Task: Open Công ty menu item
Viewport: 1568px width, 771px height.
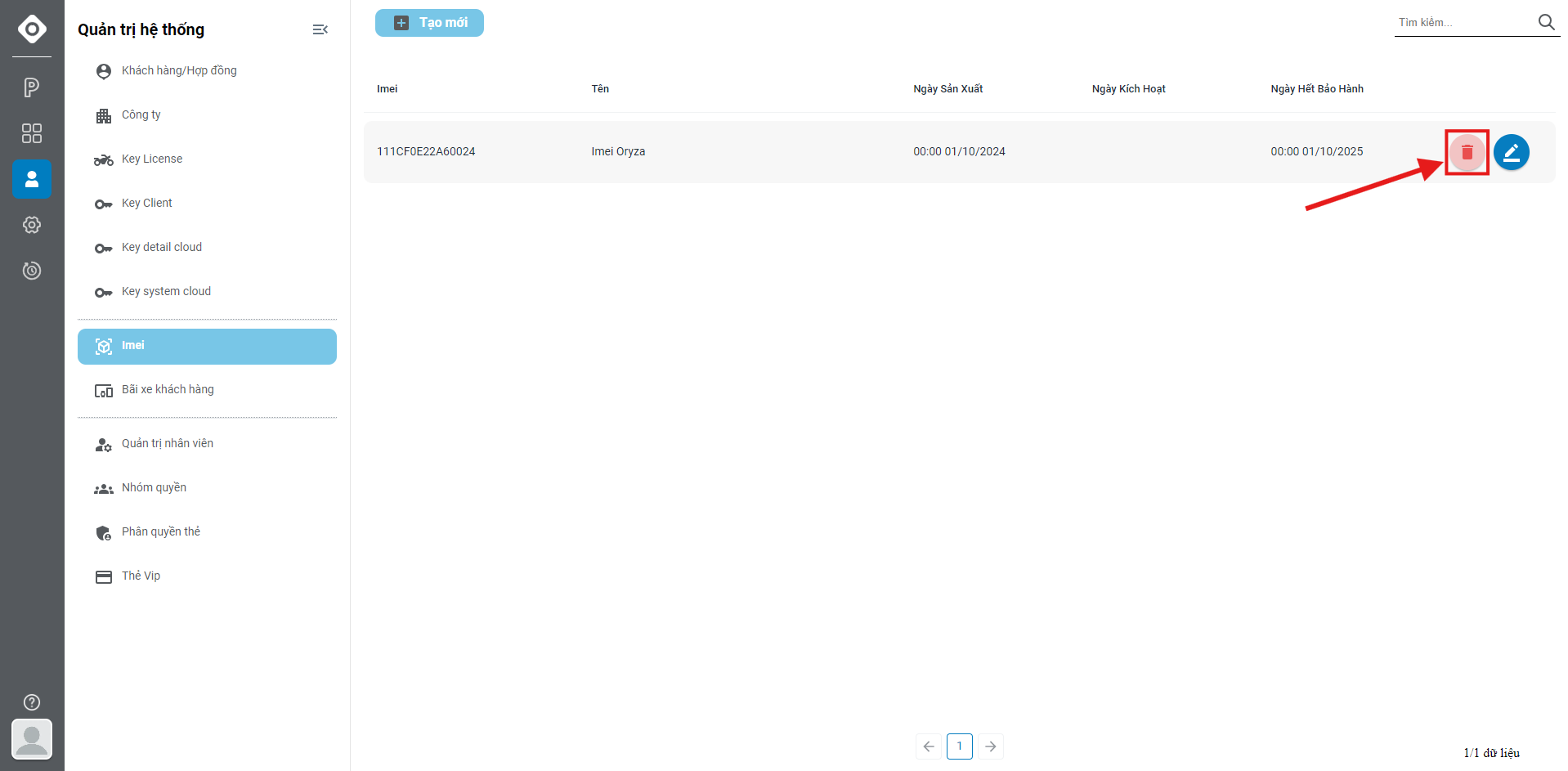Action: pyautogui.click(x=207, y=115)
